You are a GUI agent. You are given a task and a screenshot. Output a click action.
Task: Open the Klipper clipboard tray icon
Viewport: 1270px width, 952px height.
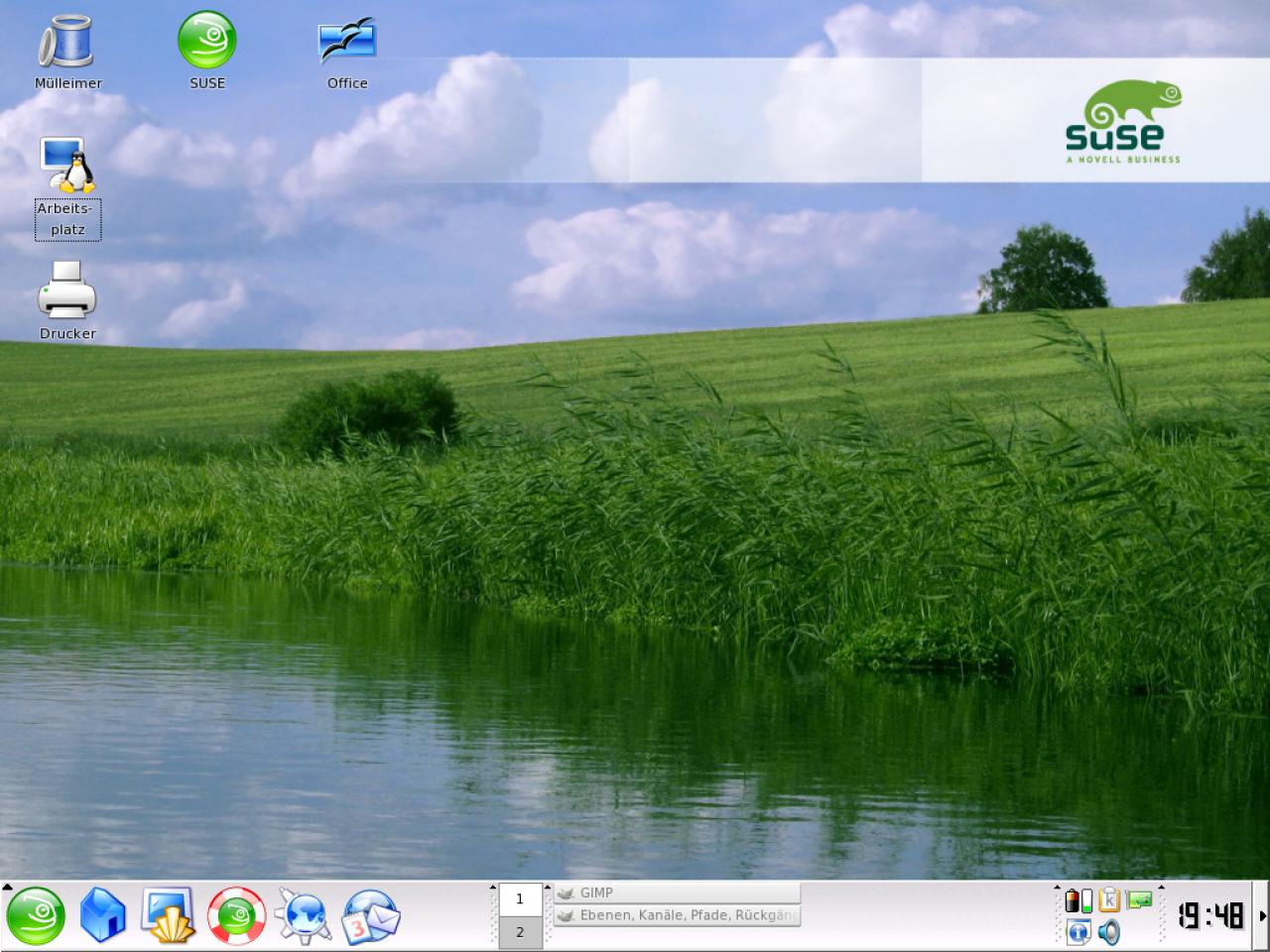point(1109,900)
